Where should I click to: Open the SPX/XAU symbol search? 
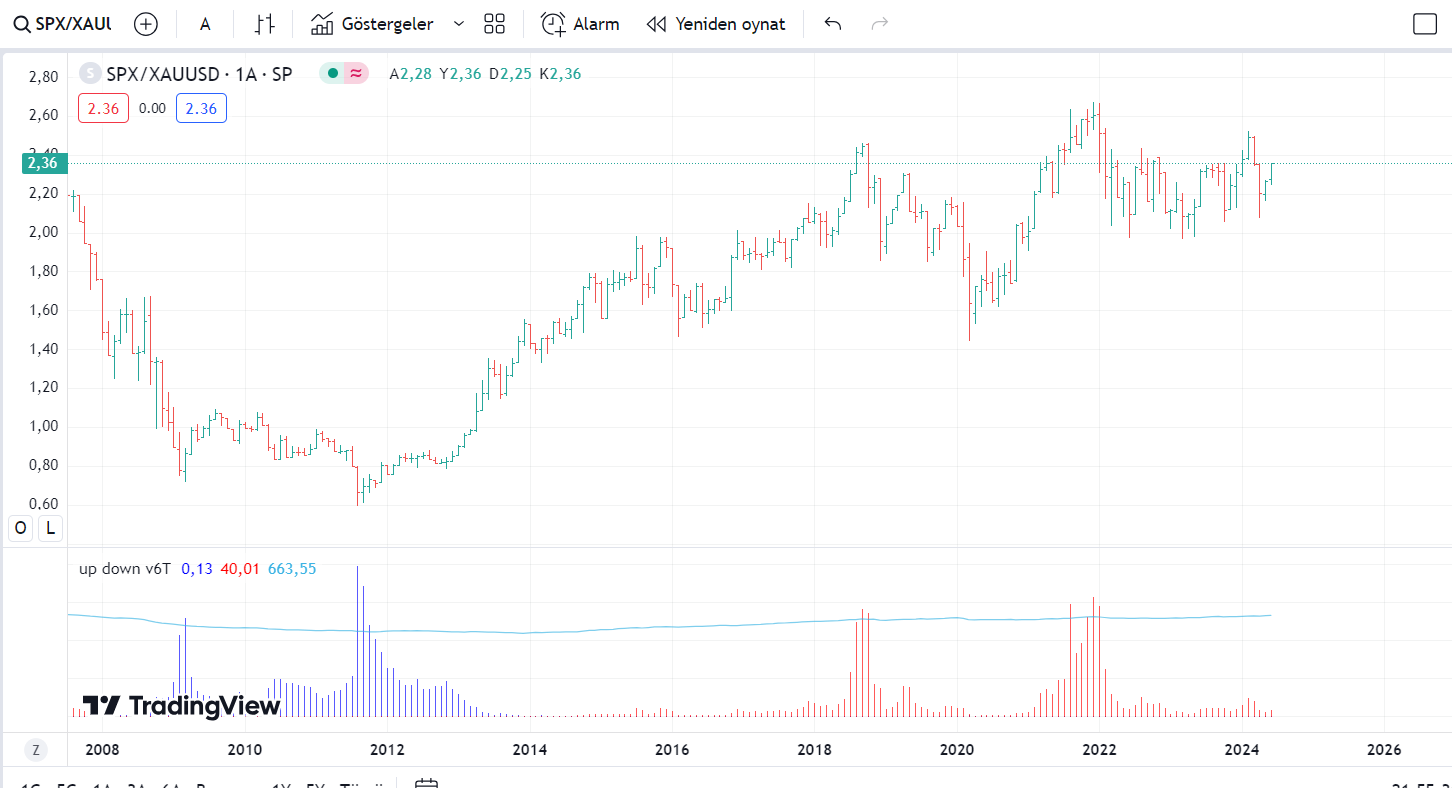(x=62, y=24)
